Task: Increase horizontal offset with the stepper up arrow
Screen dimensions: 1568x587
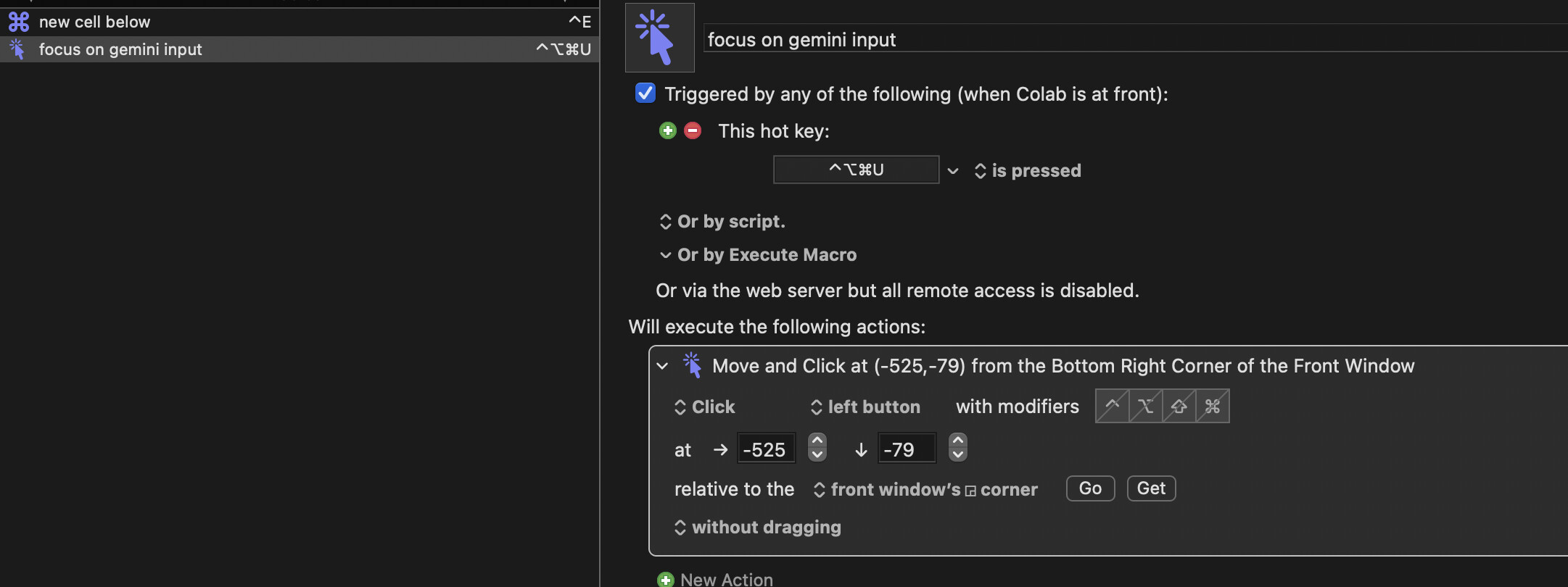Action: pyautogui.click(x=817, y=441)
